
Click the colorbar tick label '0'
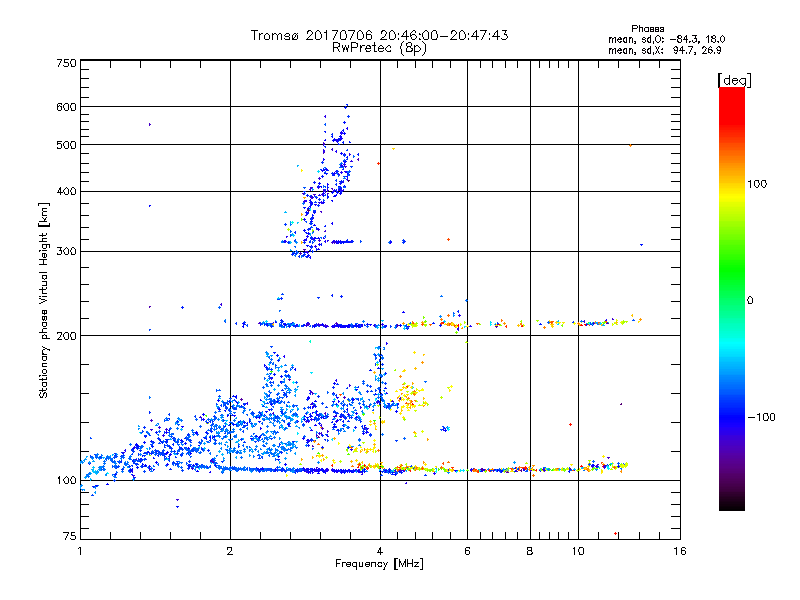(750, 301)
